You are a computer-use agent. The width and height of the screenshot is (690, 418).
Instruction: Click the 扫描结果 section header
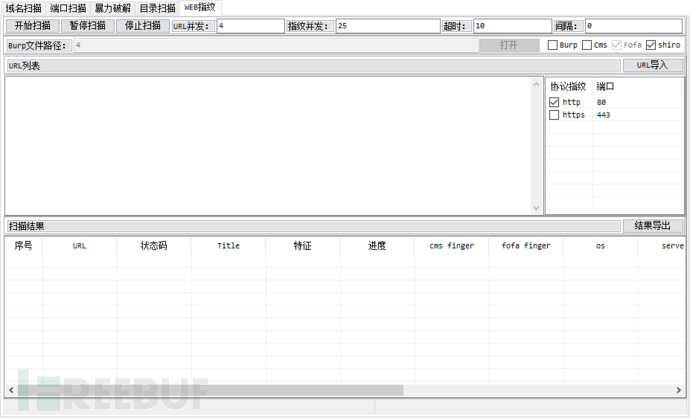(x=313, y=226)
